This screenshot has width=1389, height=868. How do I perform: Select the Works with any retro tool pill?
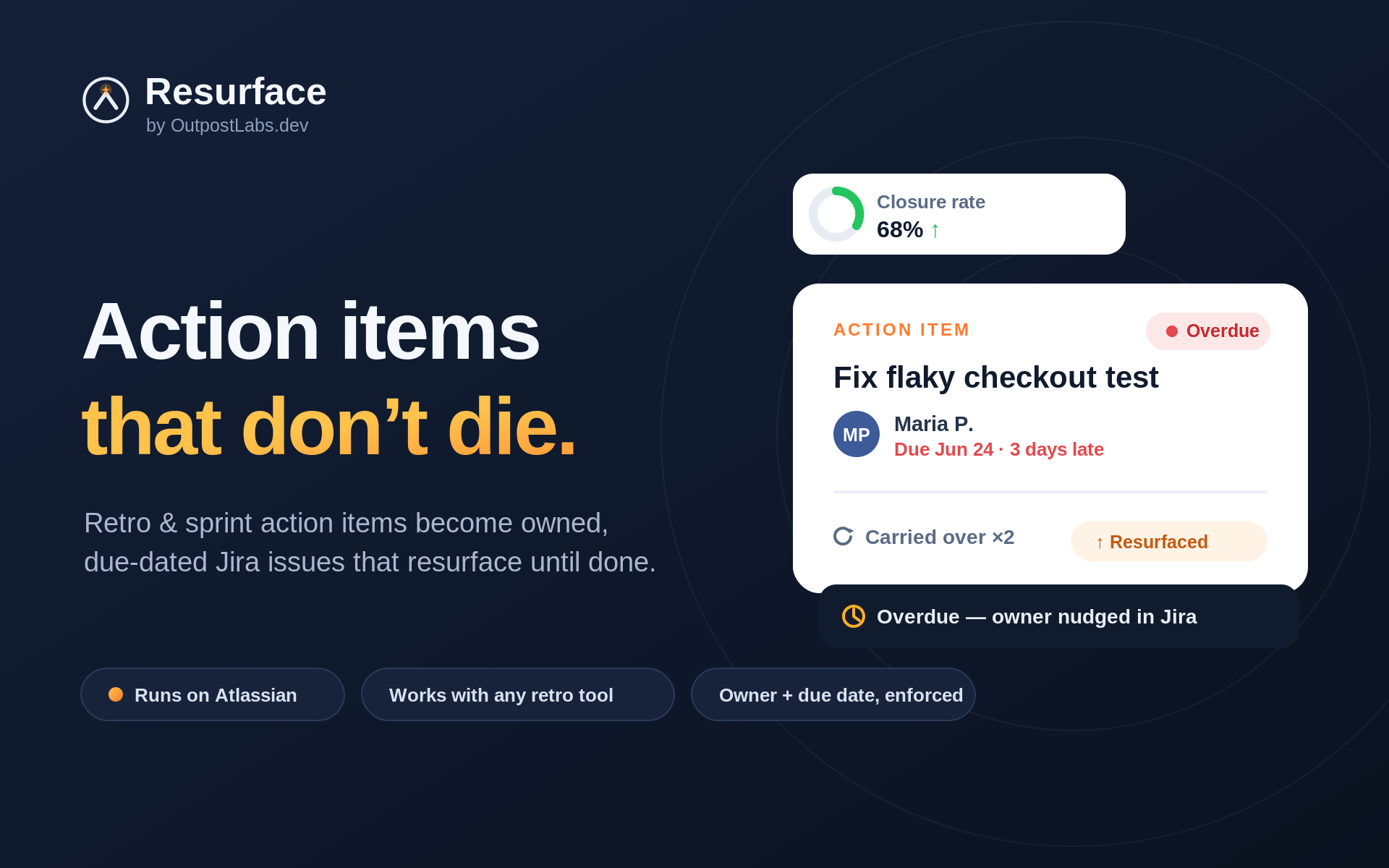point(518,694)
